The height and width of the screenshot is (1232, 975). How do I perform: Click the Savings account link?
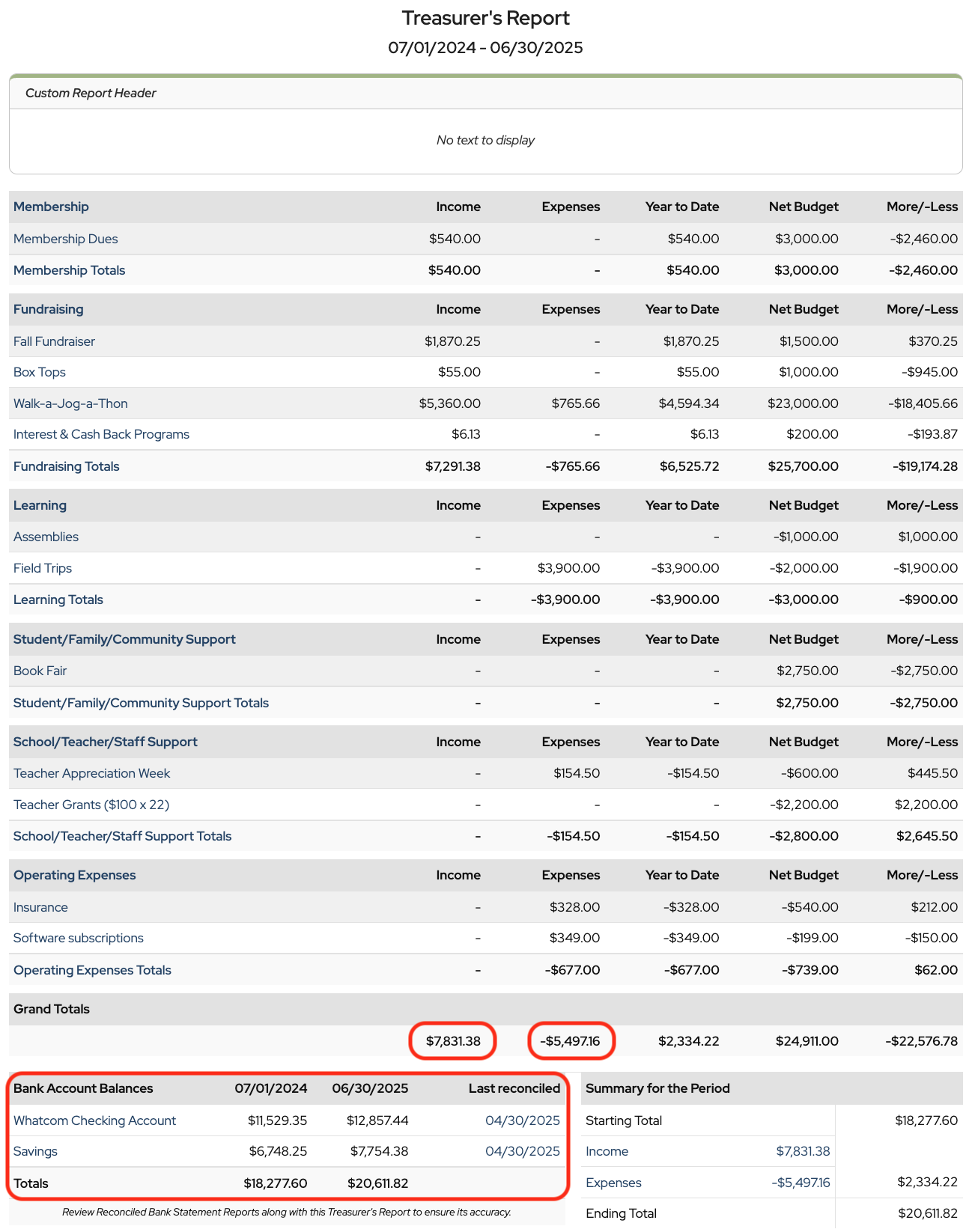[x=35, y=1151]
